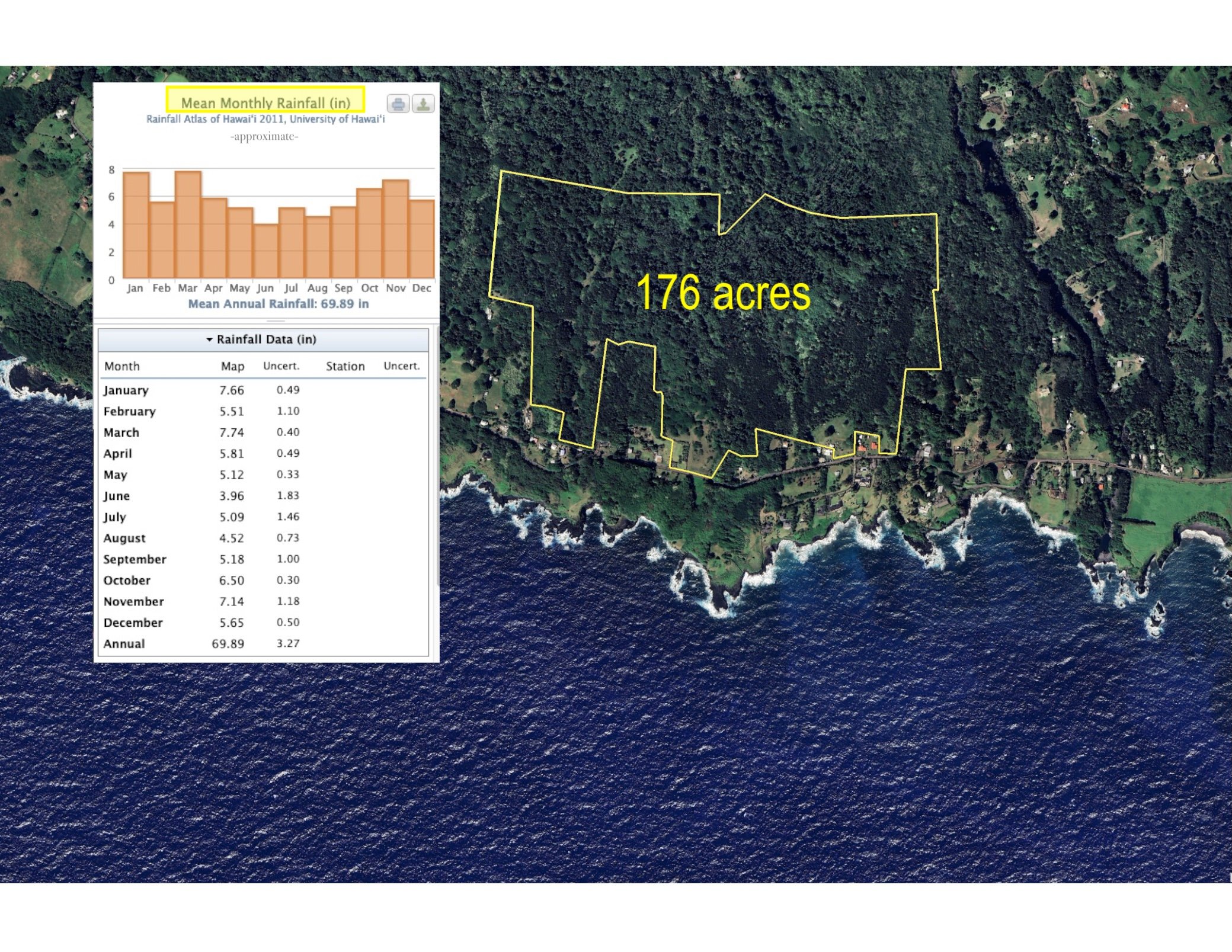Click the March bar in chart

pyautogui.click(x=188, y=225)
